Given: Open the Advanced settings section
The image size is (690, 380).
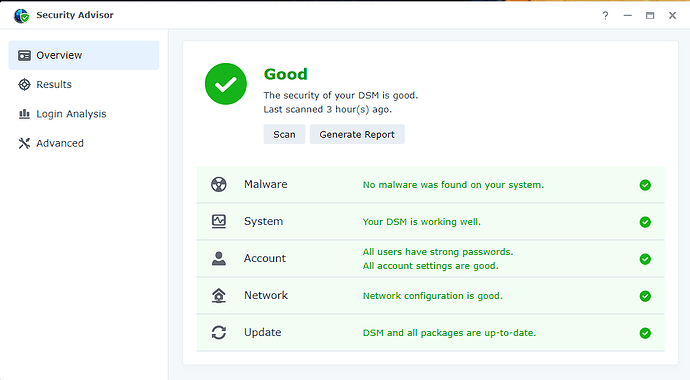Looking at the screenshot, I should point(84,143).
